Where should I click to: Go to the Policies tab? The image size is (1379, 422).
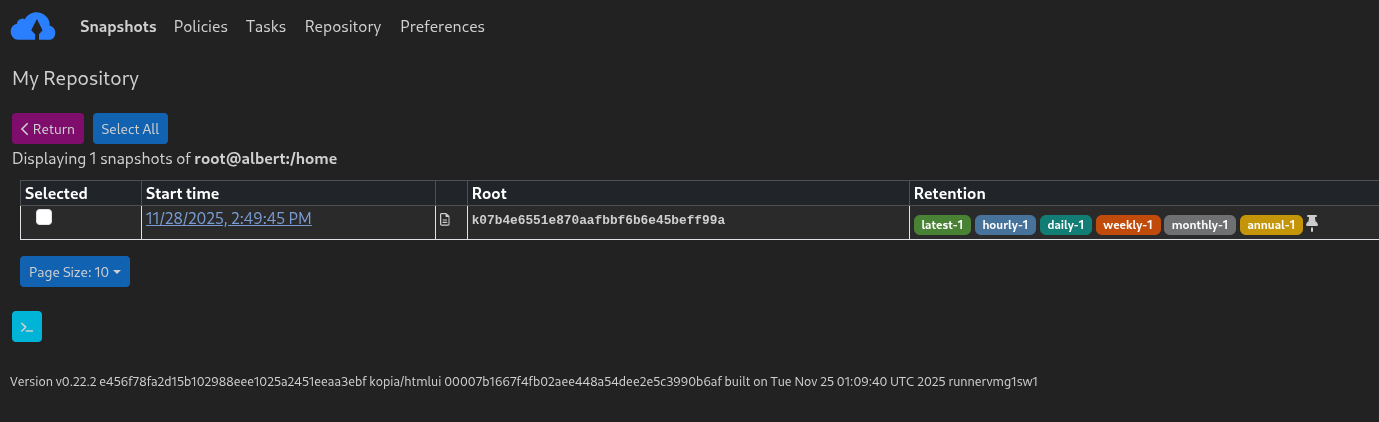point(201,27)
